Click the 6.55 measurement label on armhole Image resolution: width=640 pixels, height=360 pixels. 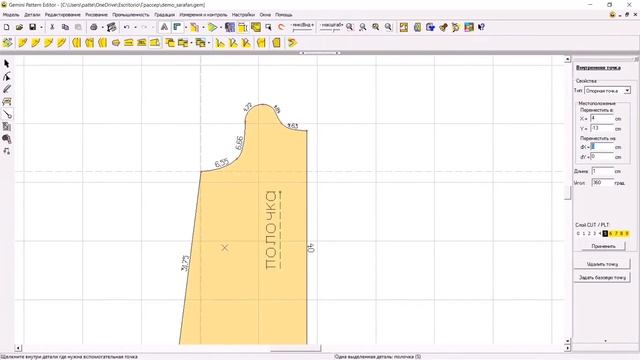222,163
